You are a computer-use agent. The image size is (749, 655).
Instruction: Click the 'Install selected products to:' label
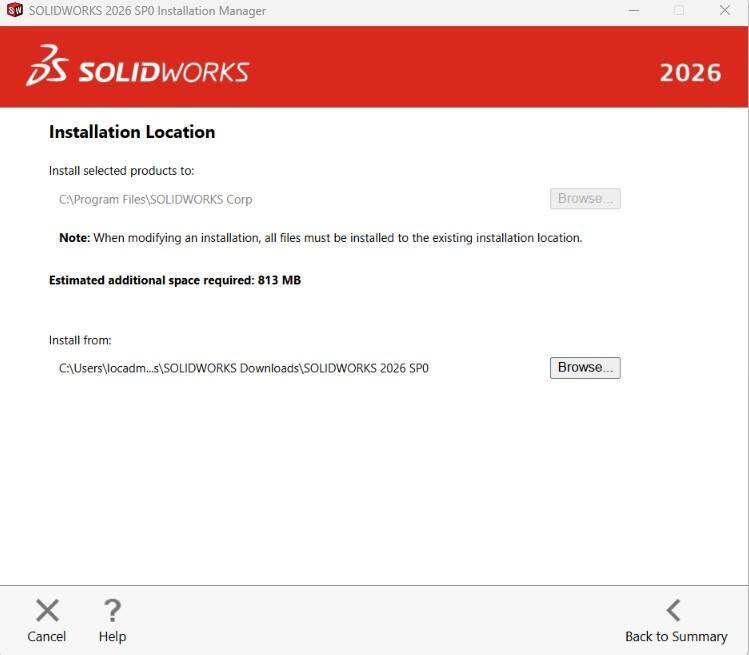[121, 171]
